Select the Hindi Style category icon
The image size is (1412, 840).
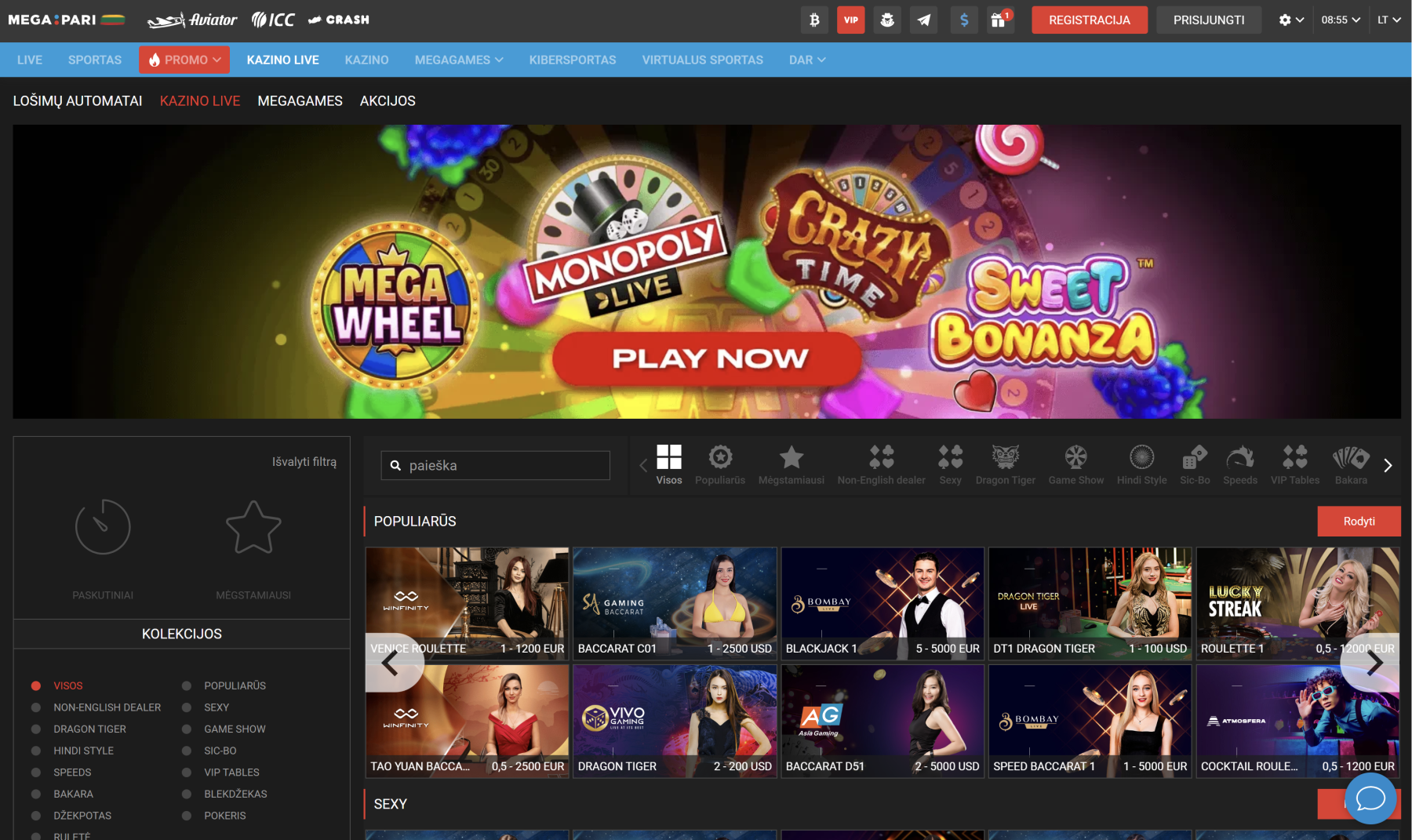pyautogui.click(x=1141, y=465)
